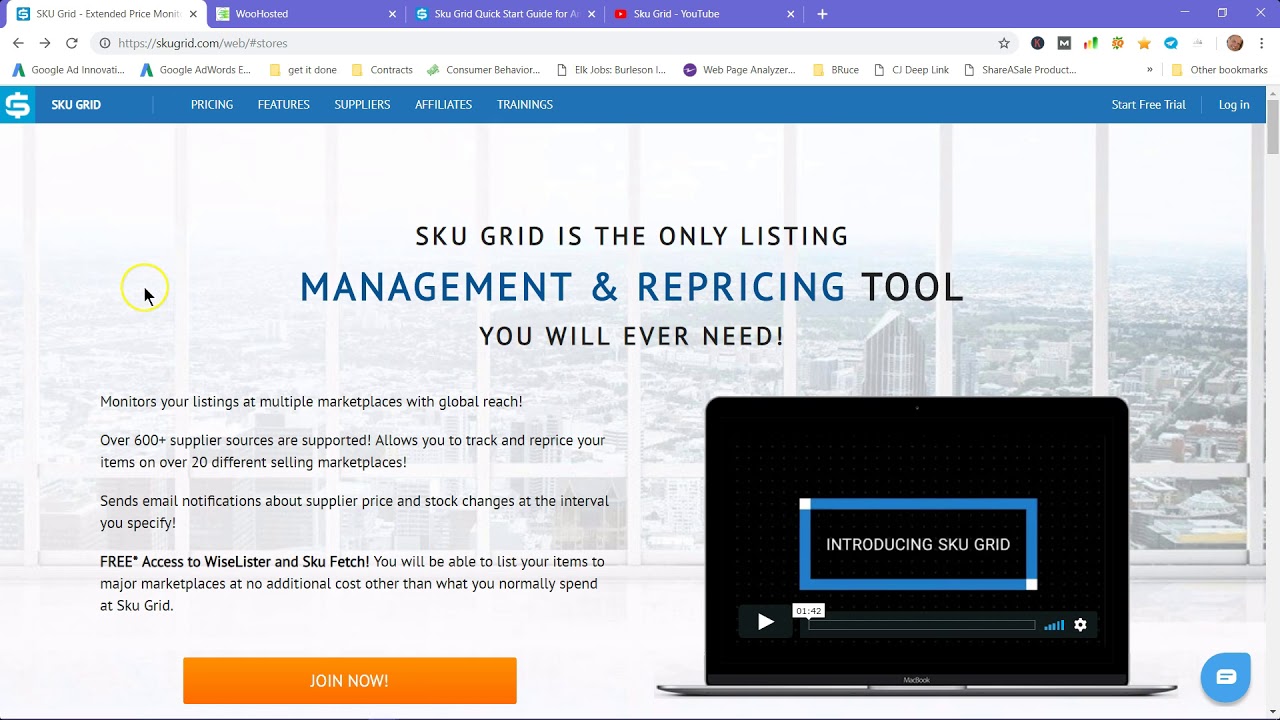This screenshot has height=720, width=1280.
Task: Open CJ Deep Link bookmark
Action: tap(912, 70)
